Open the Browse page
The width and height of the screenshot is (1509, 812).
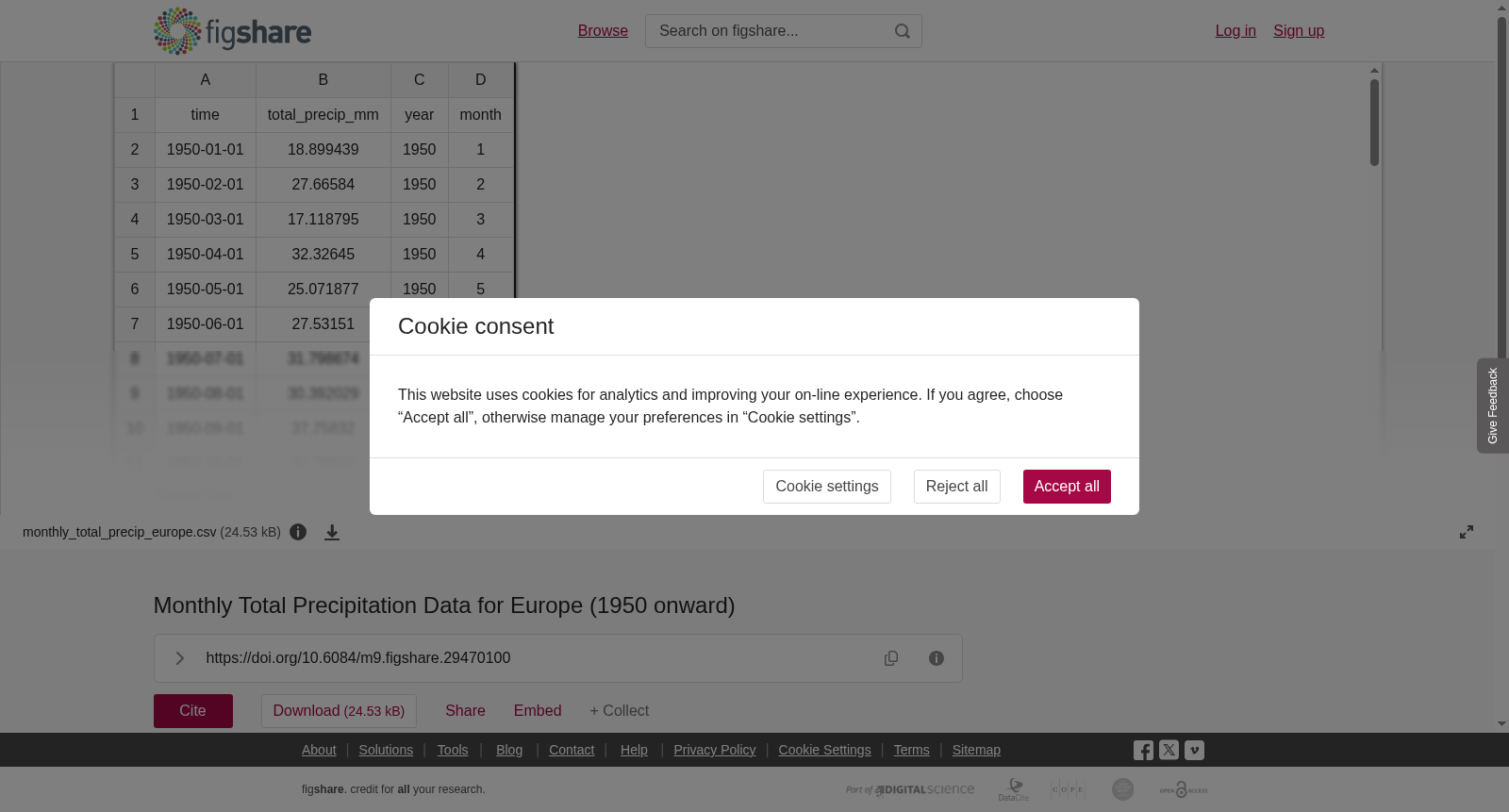pos(603,31)
